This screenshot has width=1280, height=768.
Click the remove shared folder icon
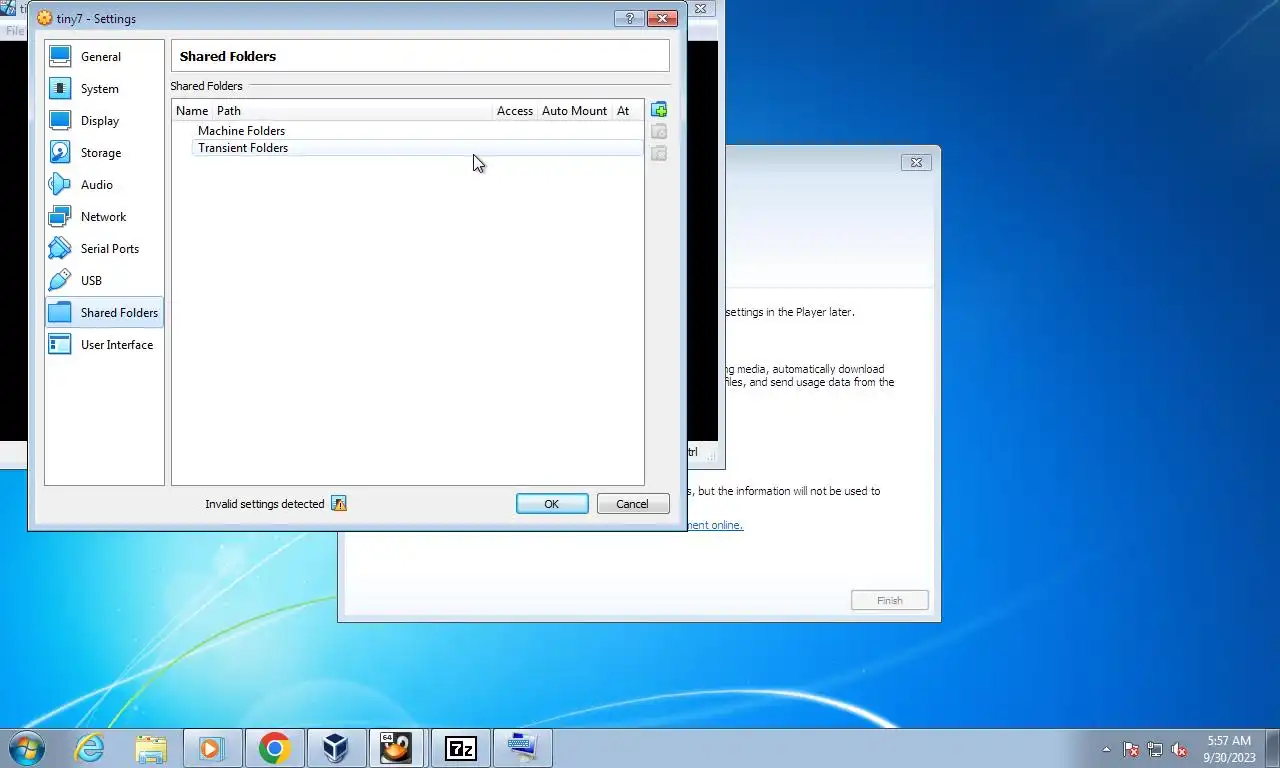(659, 154)
